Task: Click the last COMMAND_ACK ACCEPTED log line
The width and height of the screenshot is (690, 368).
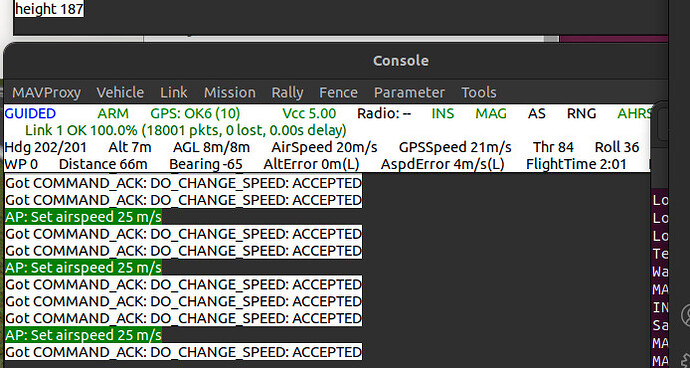Action: click(x=184, y=352)
